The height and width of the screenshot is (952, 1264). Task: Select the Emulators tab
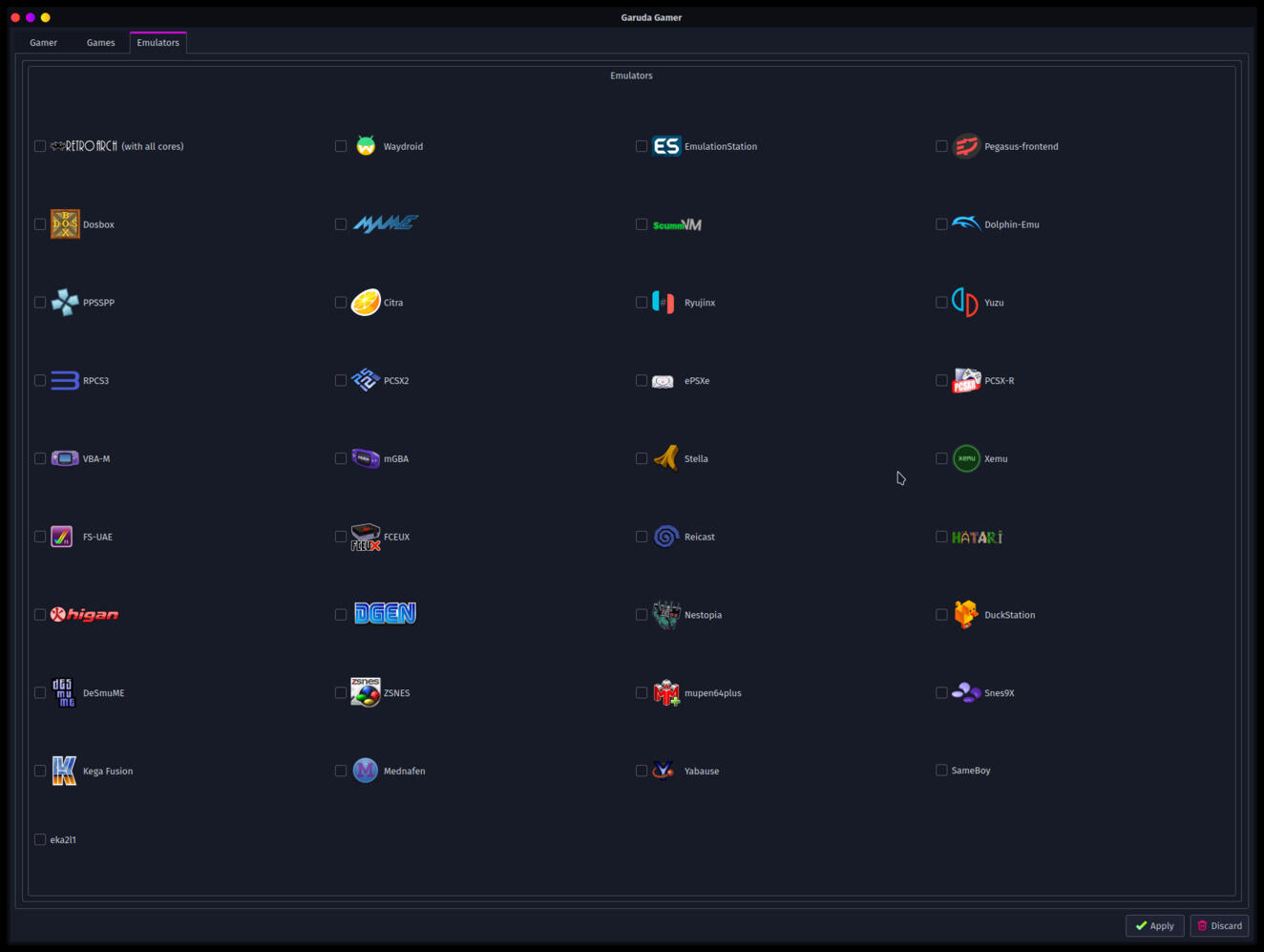click(x=158, y=42)
